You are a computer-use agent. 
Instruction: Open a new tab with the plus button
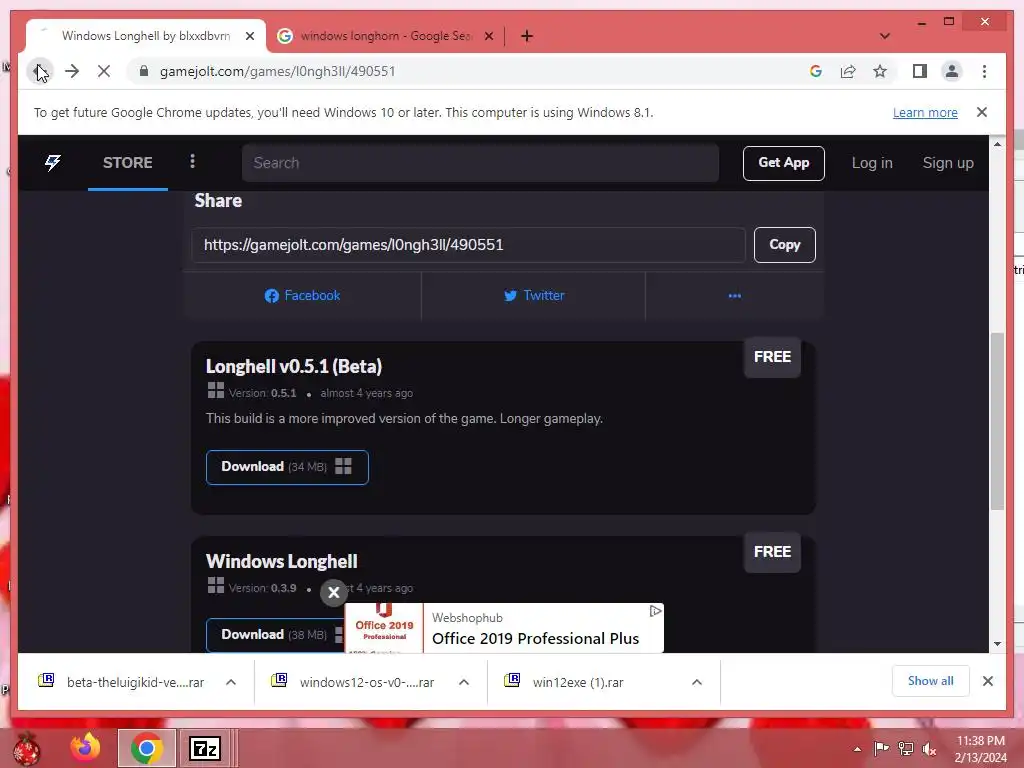527,36
